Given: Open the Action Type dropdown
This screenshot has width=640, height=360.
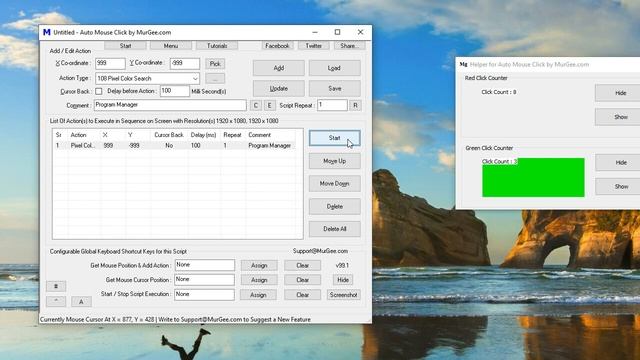Looking at the screenshot, I should [x=195, y=78].
